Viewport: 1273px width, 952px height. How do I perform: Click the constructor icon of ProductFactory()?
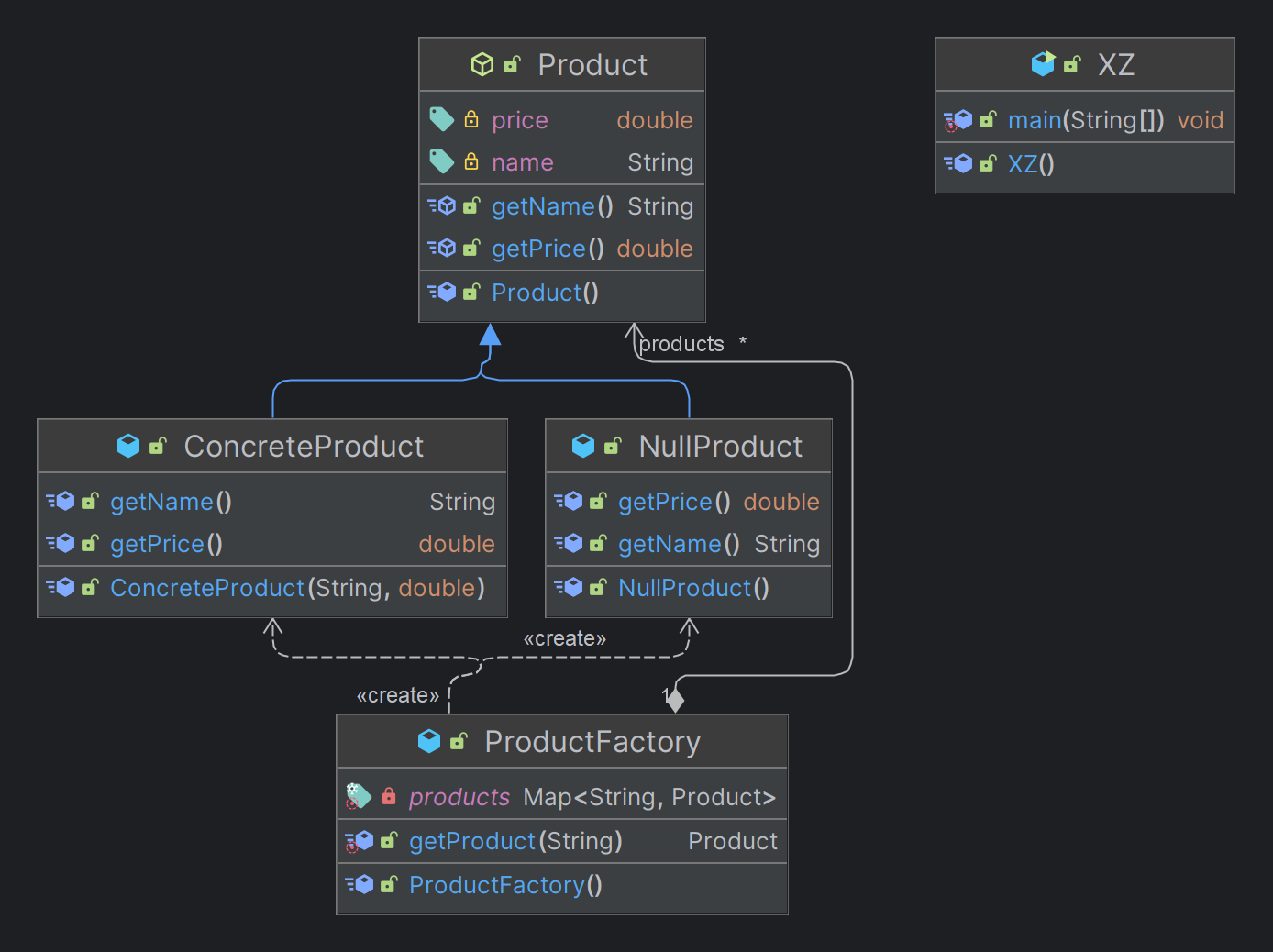coord(360,884)
